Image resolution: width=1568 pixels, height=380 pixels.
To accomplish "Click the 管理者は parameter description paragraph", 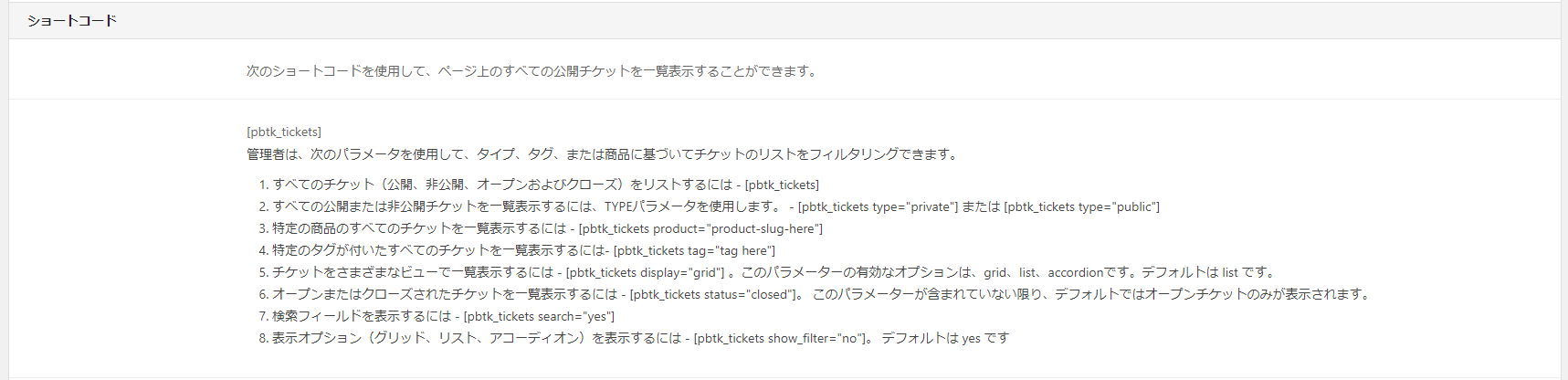I will coord(604,154).
